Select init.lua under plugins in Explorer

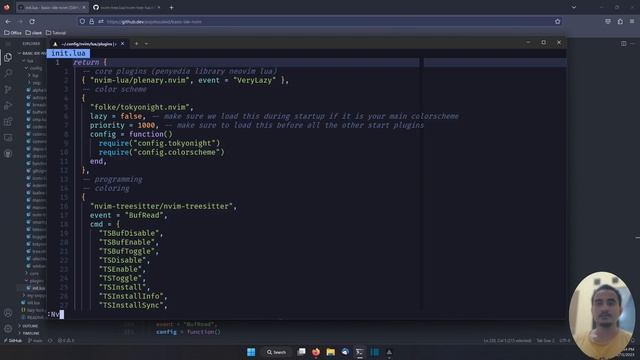(36, 288)
